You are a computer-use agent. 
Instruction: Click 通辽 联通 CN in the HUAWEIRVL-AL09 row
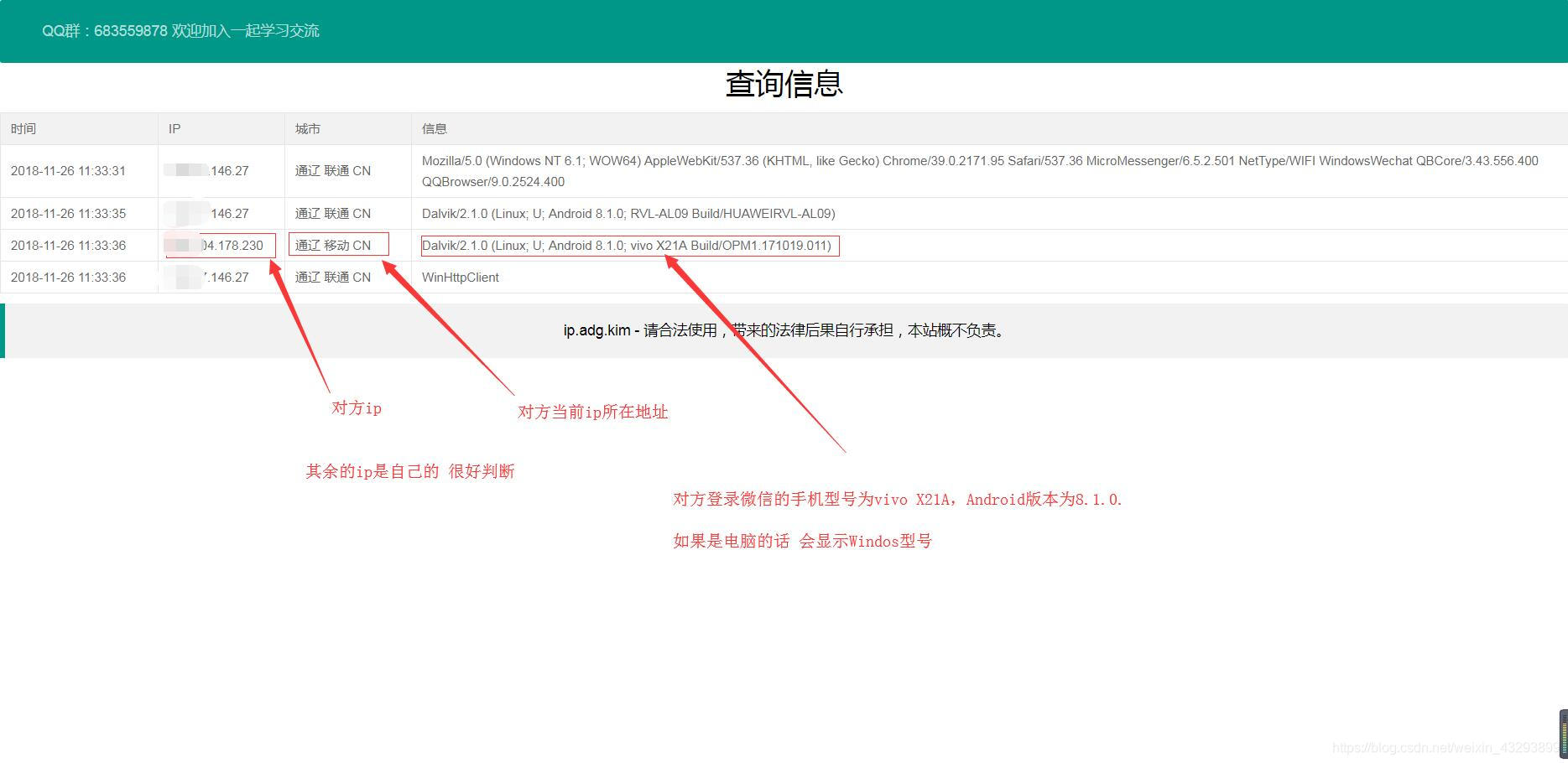(x=333, y=214)
